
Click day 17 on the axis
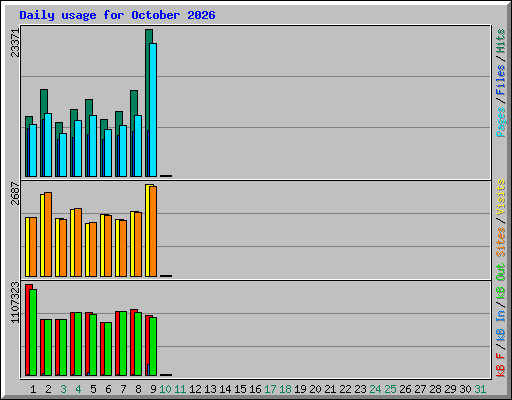tap(270, 389)
